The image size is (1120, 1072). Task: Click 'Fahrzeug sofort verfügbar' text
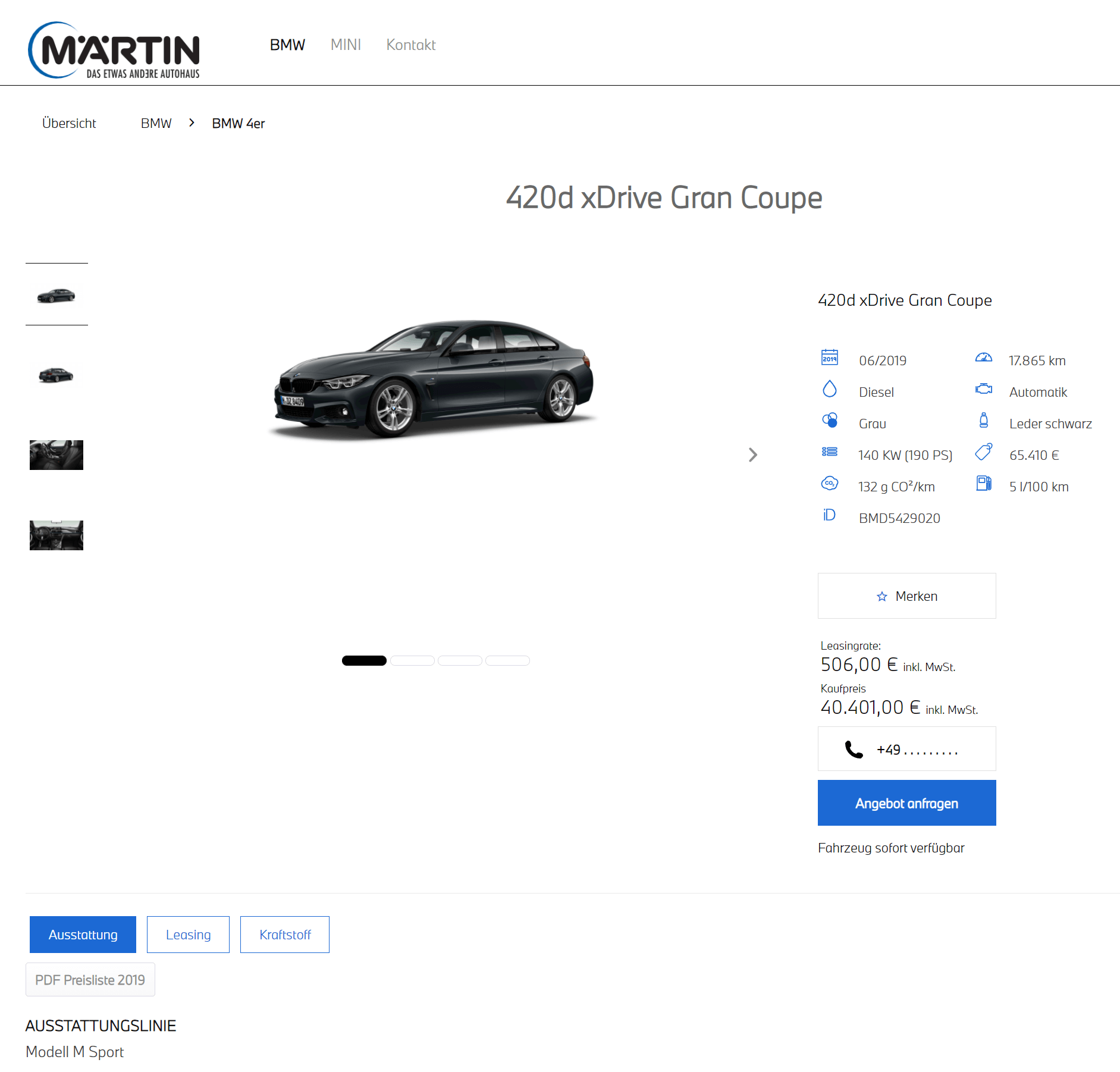pyautogui.click(x=891, y=848)
